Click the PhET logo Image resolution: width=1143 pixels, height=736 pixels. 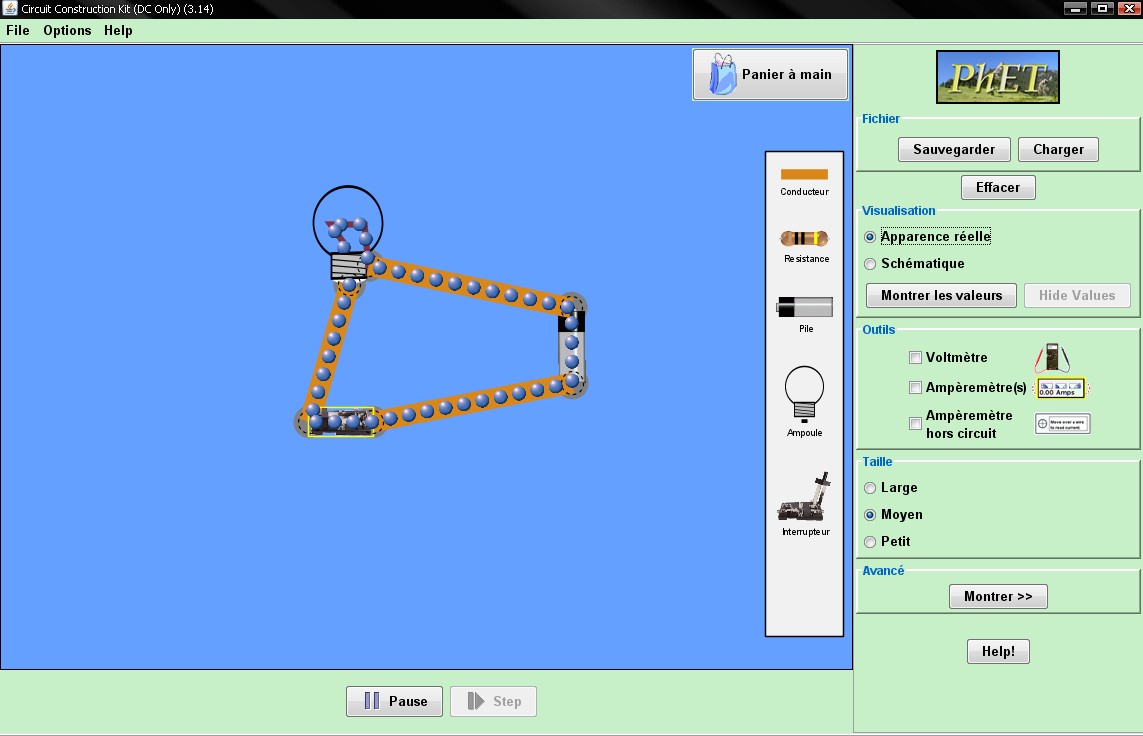coord(997,77)
